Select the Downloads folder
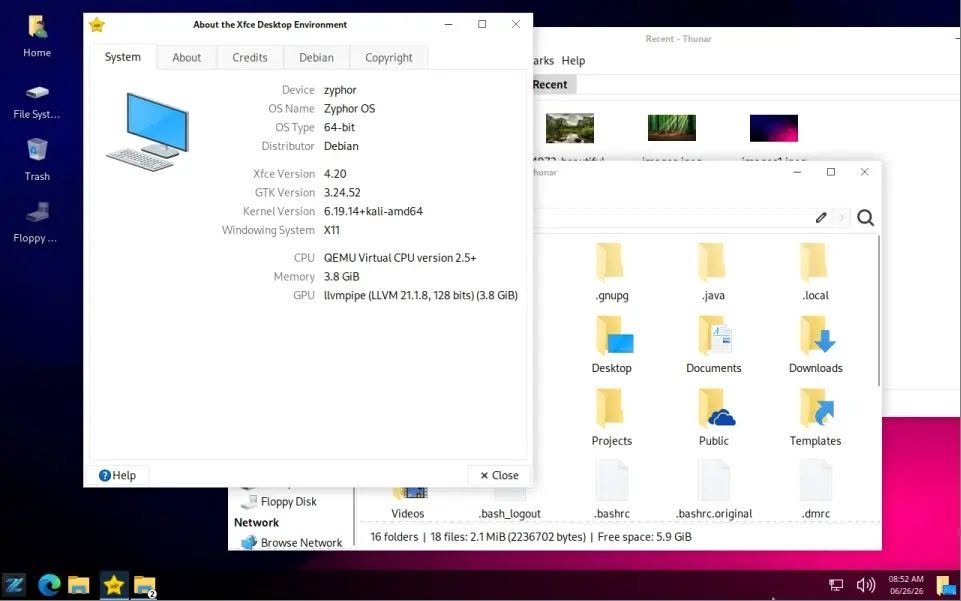 815,344
